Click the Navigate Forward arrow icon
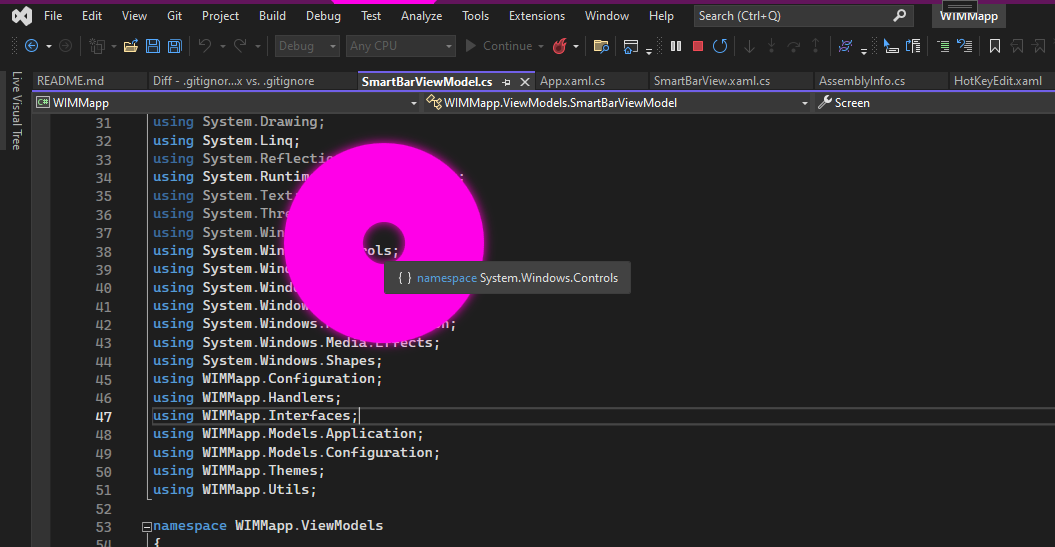 point(65,46)
